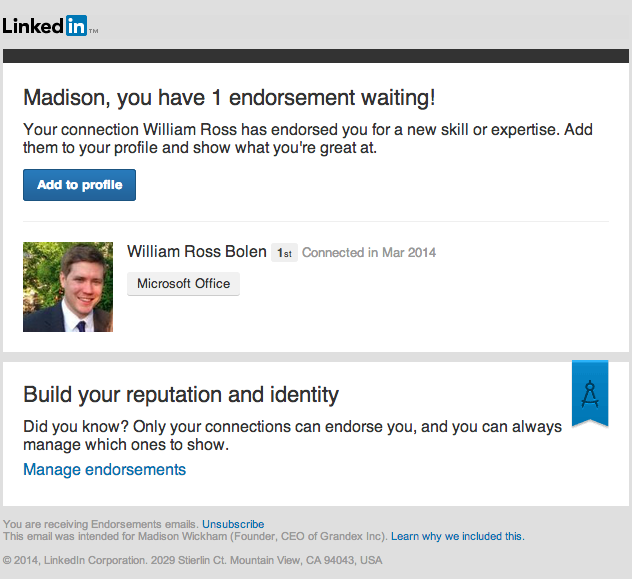The image size is (632, 579).
Task: Click the LinkedIn logo in the header
Action: [48, 26]
